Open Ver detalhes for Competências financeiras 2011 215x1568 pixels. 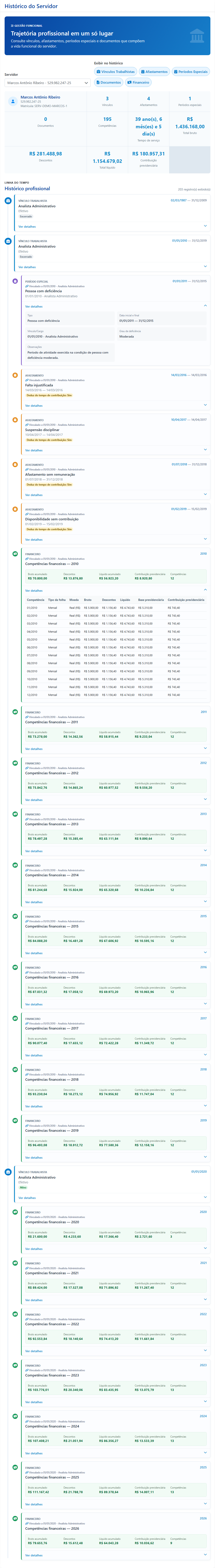coord(34,749)
